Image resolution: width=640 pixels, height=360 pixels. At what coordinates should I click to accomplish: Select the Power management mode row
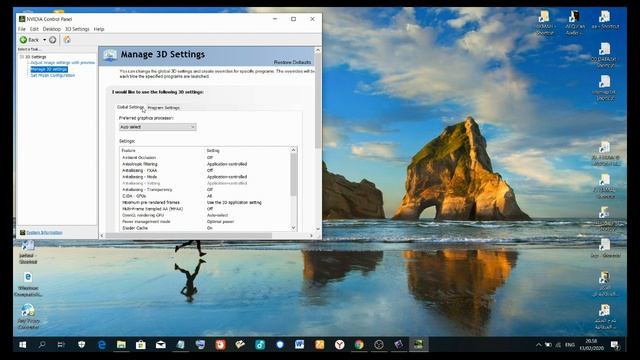tap(205, 222)
